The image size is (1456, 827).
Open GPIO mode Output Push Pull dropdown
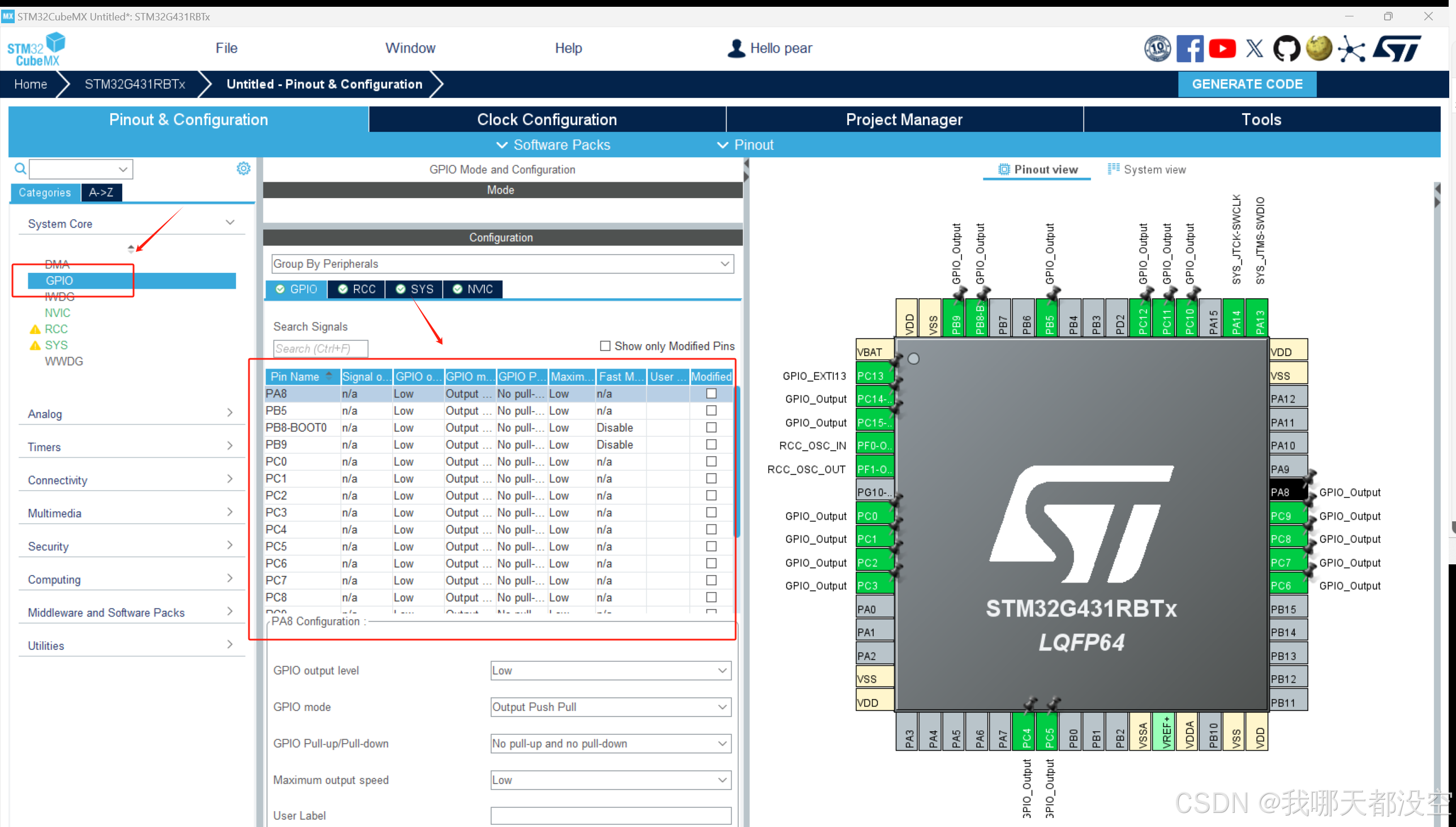(611, 706)
